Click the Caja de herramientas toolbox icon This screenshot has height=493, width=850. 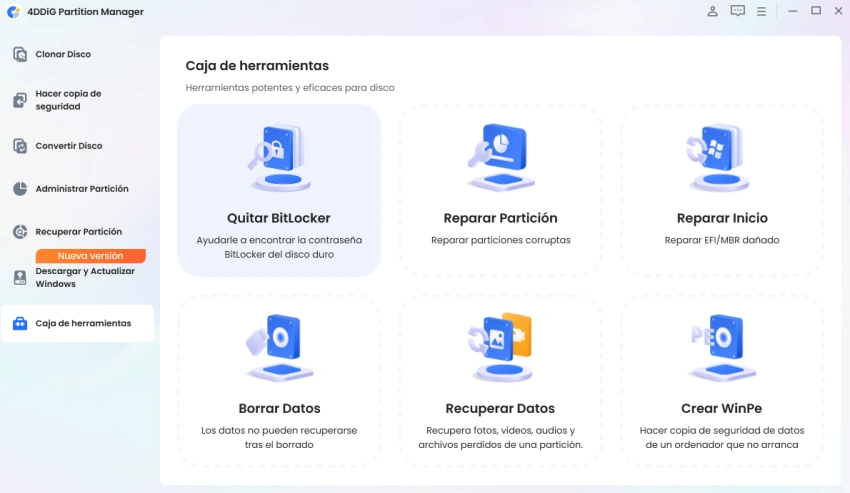[x=20, y=323]
